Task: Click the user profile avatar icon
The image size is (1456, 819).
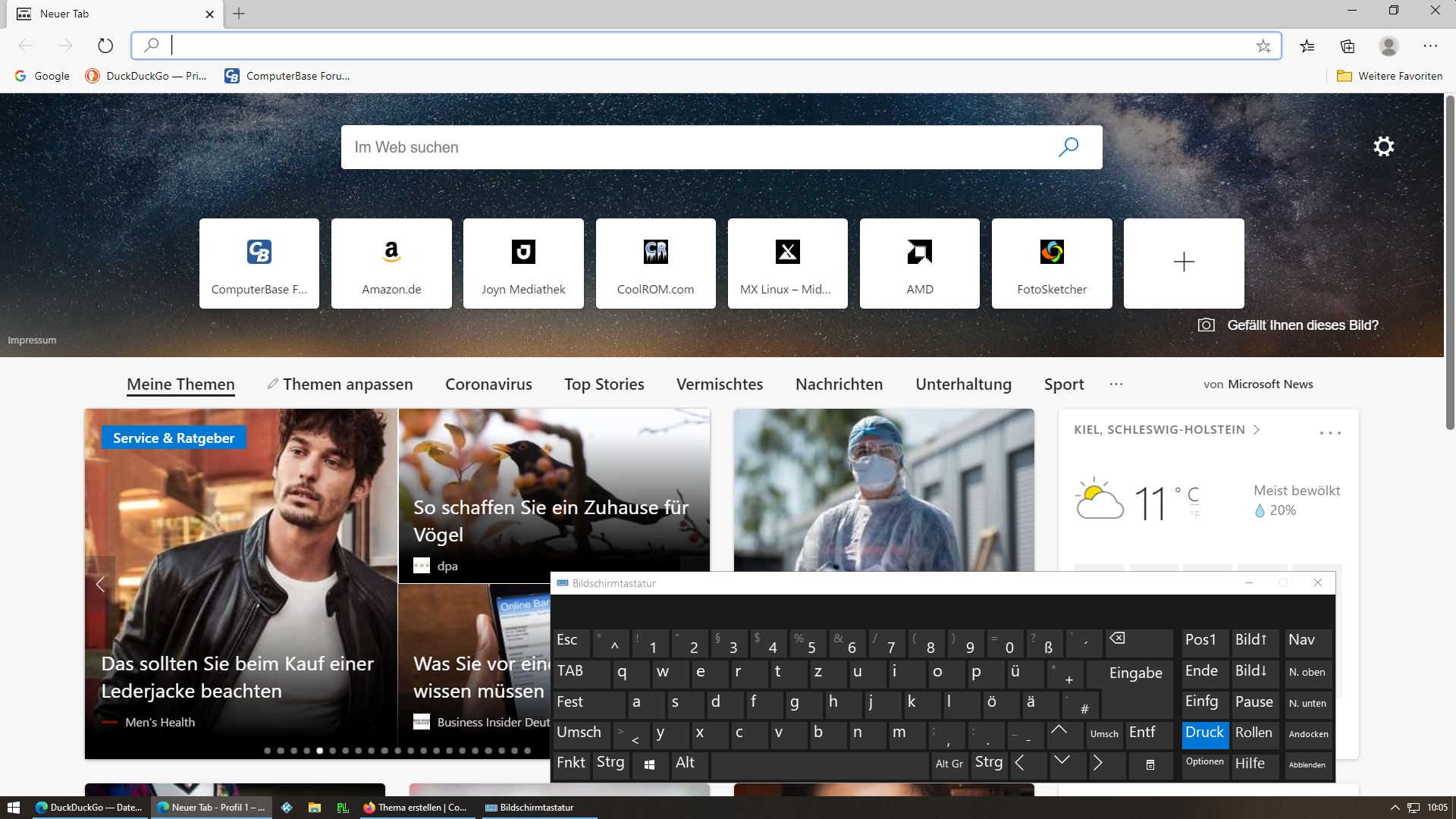Action: (x=1389, y=45)
